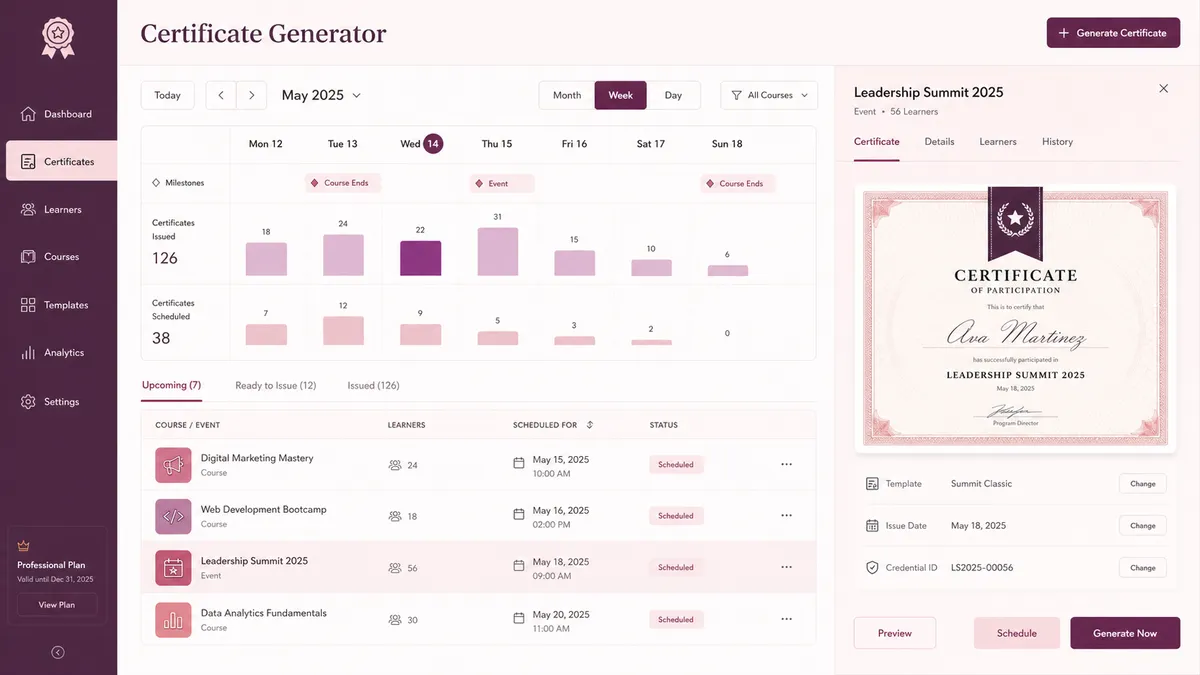Open more options for Digital Marketing Mastery

[786, 464]
